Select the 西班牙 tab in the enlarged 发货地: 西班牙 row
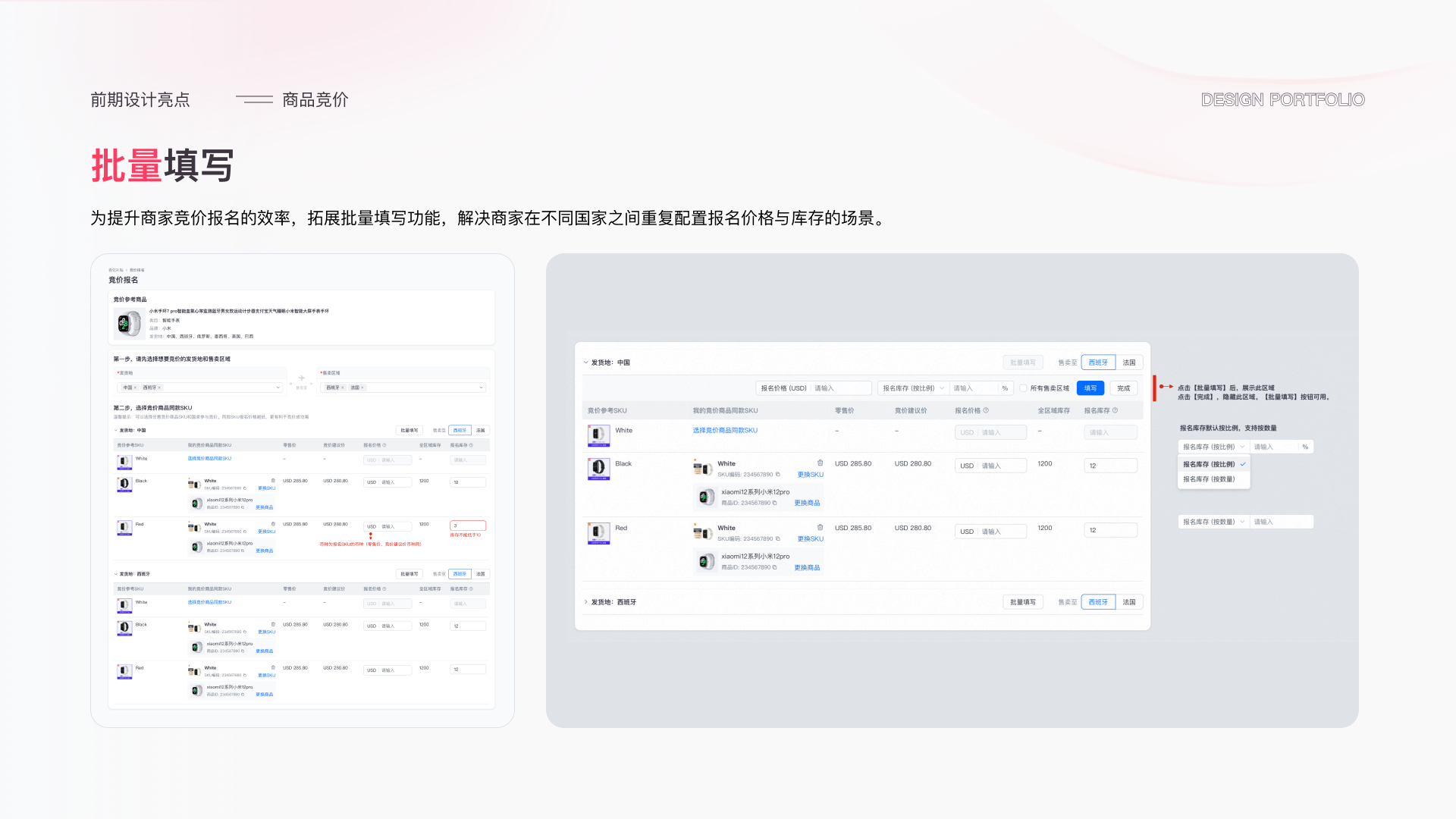This screenshot has height=819, width=1456. pyautogui.click(x=1098, y=602)
